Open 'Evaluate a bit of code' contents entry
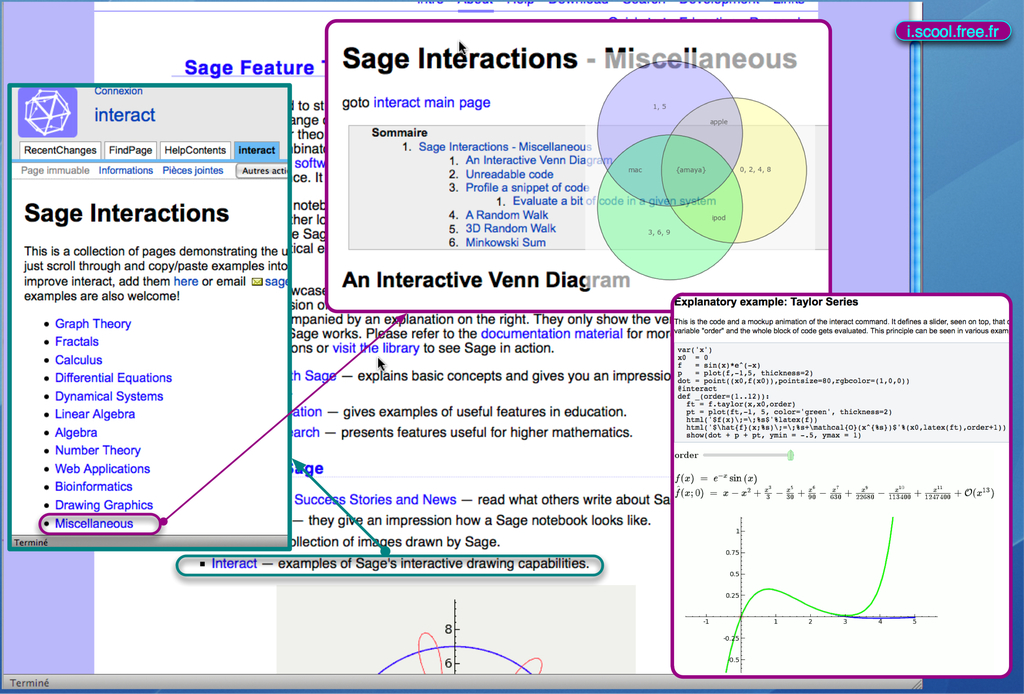 (614, 201)
